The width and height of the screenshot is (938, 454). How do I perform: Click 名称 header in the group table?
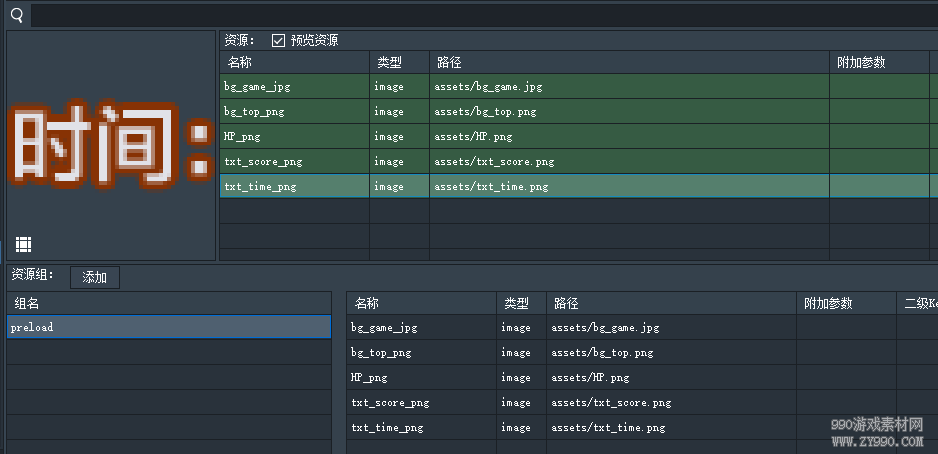coord(422,303)
